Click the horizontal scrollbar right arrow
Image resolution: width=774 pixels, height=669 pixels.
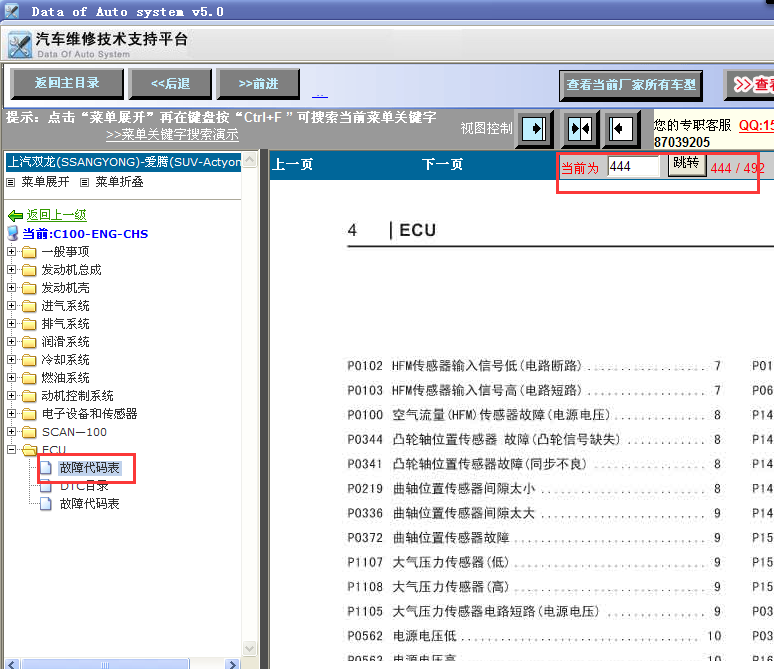(x=232, y=664)
